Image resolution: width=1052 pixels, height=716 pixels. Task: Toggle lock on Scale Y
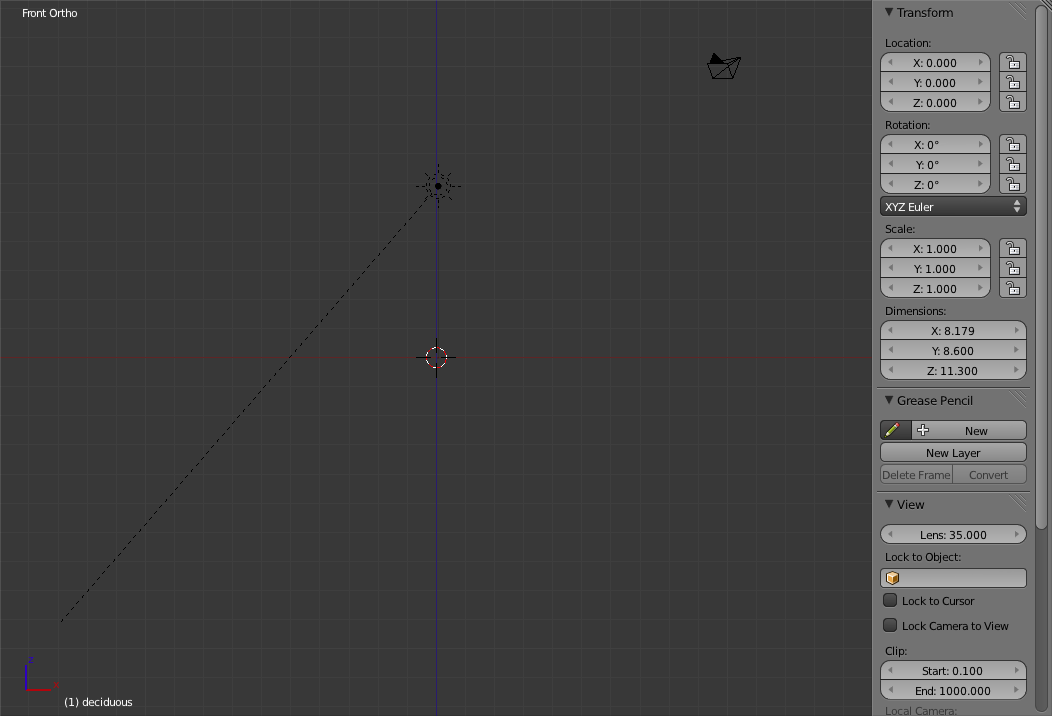1013,268
